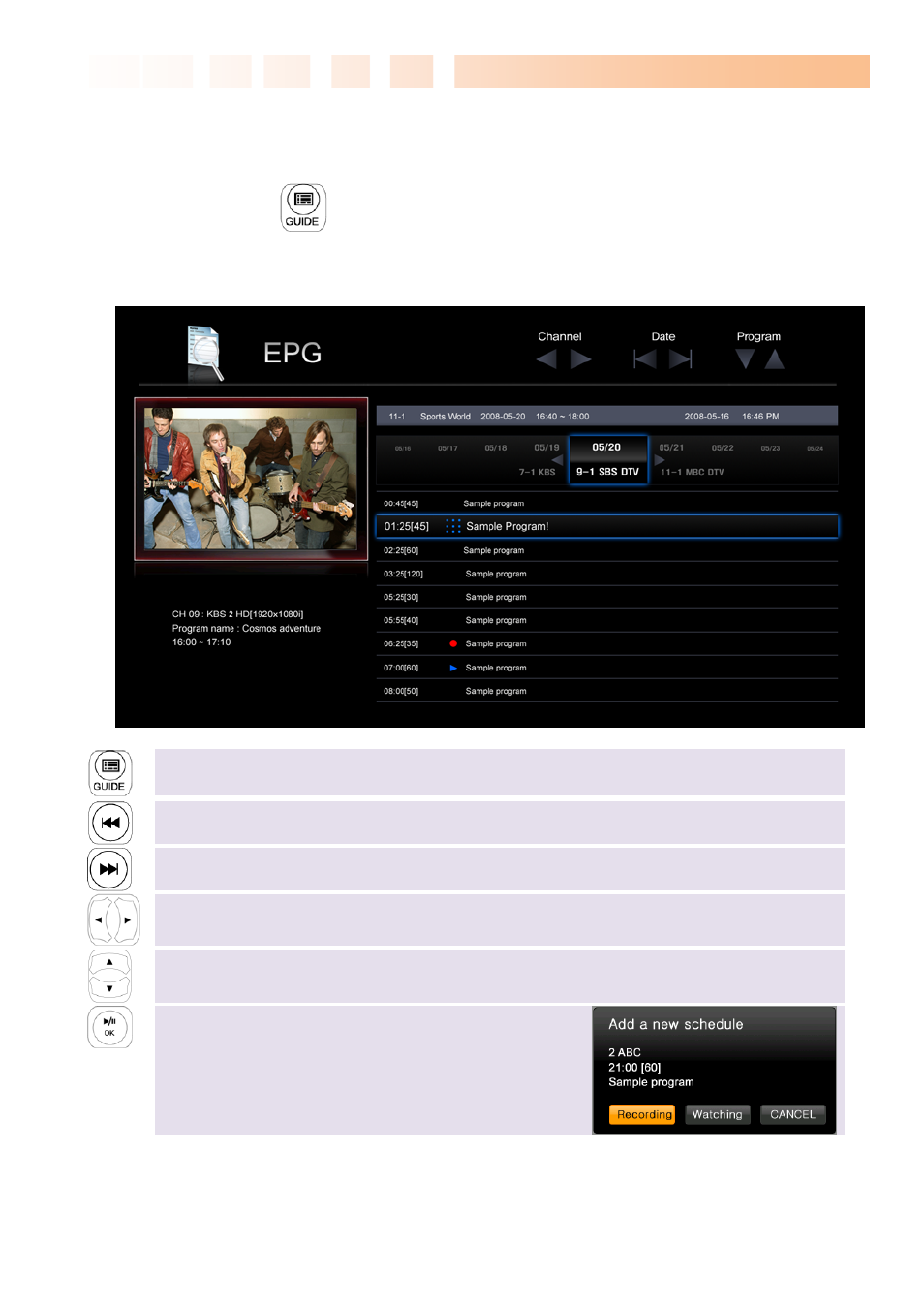Select the 02:25[60] Sample program row
The height and width of the screenshot is (1308, 924).
click(x=607, y=550)
